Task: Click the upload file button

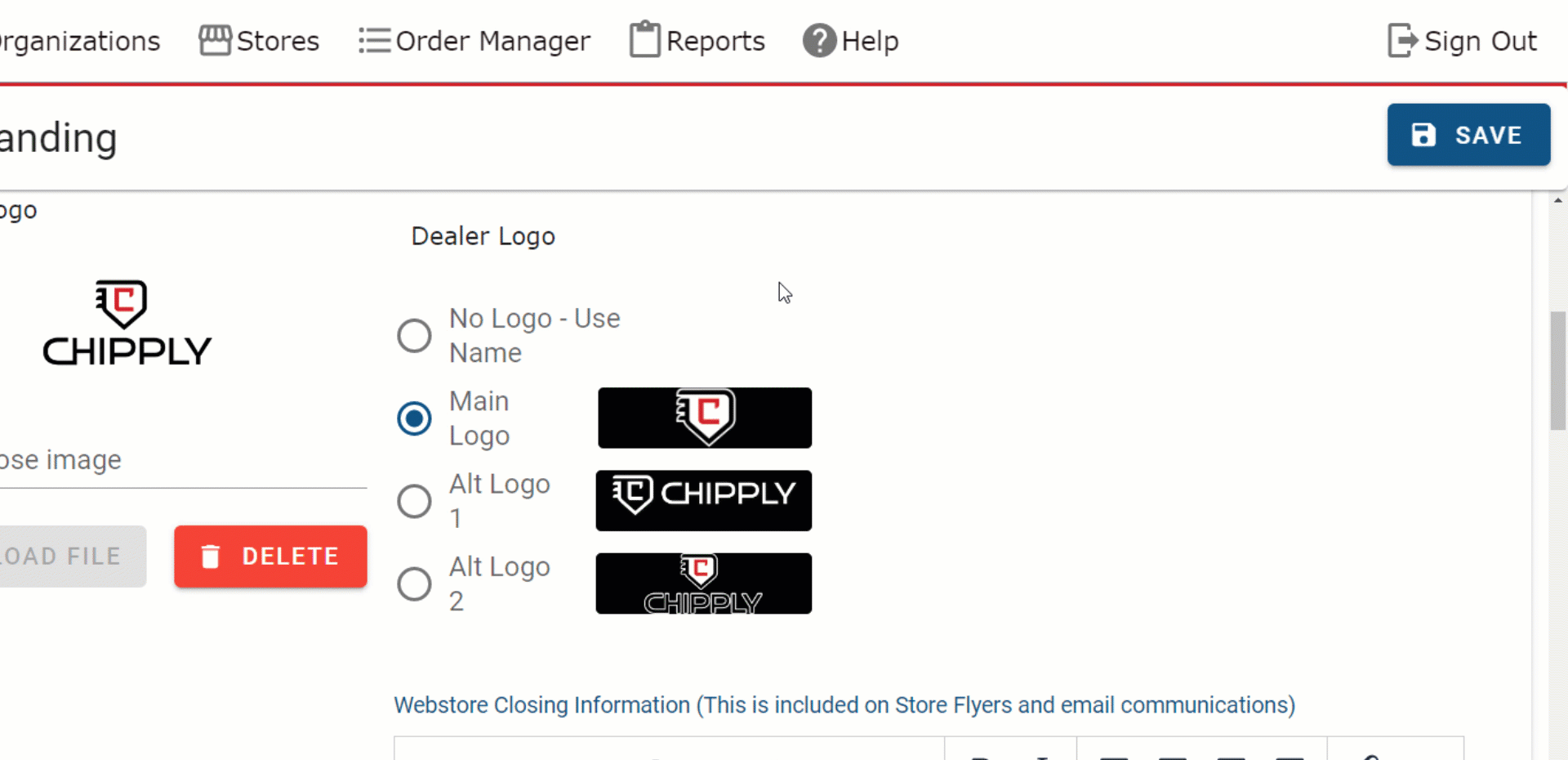Action: 73,557
